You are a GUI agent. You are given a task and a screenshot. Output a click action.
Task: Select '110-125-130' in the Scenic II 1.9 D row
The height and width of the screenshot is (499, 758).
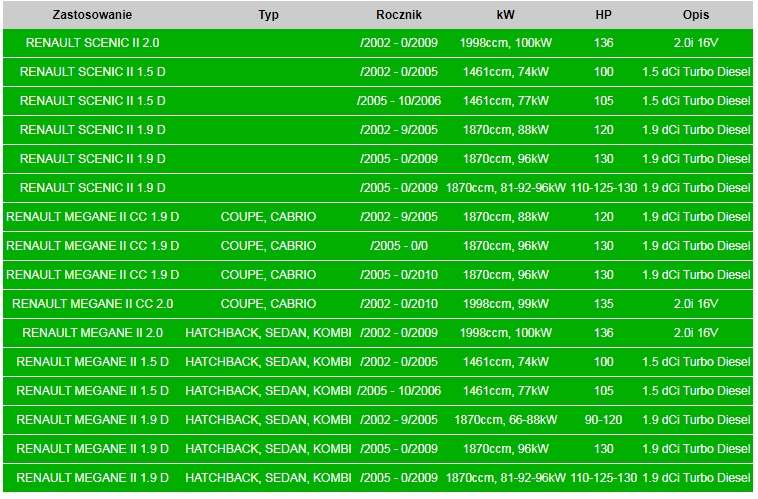tap(603, 188)
